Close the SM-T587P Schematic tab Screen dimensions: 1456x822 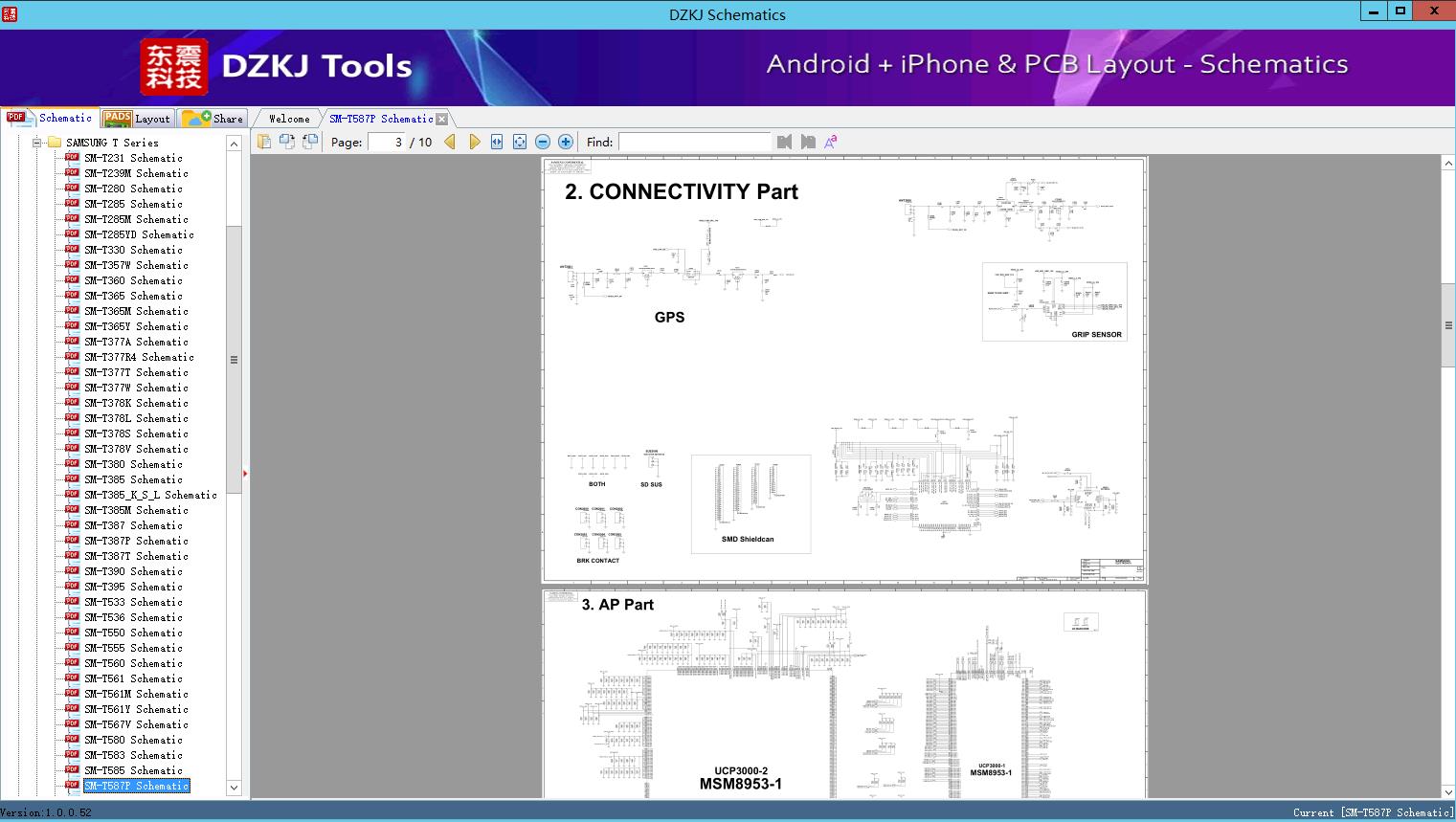[442, 119]
